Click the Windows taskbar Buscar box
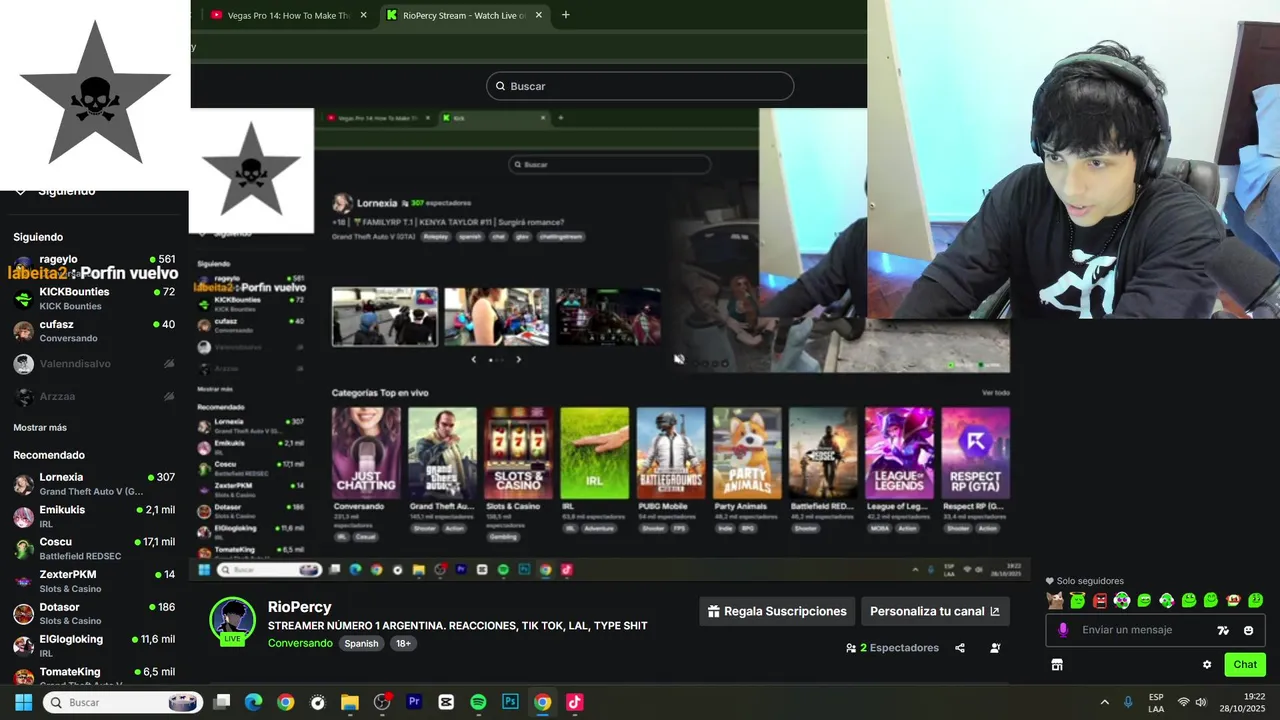The width and height of the screenshot is (1280, 720). click(x=123, y=702)
